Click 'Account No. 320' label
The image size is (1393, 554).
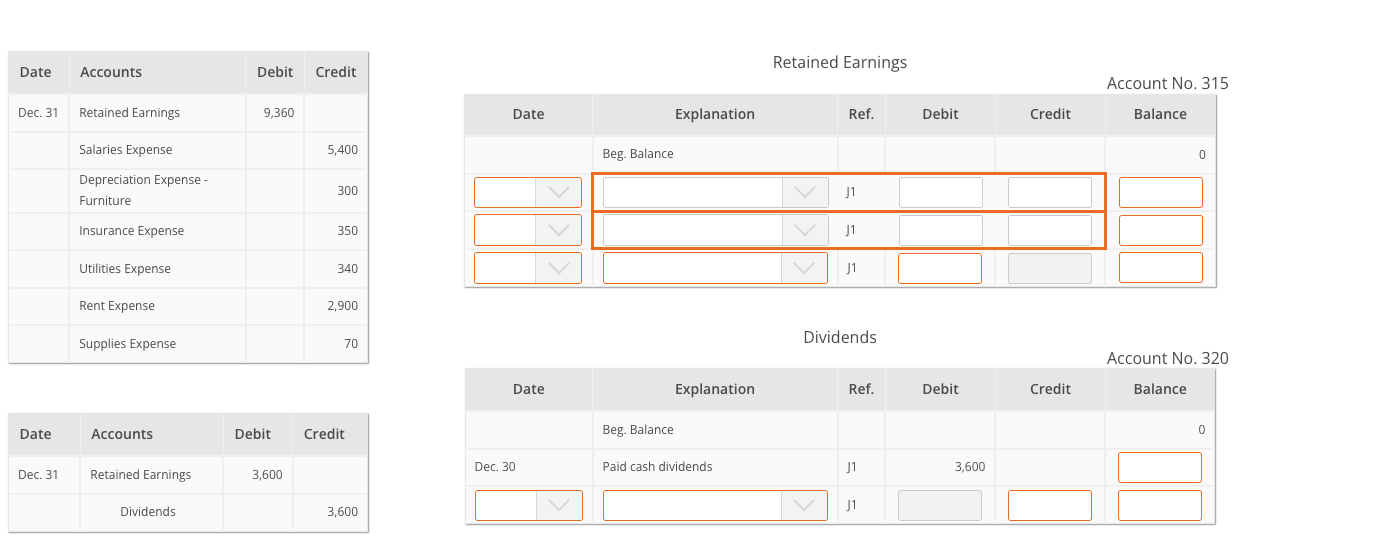click(x=1168, y=358)
